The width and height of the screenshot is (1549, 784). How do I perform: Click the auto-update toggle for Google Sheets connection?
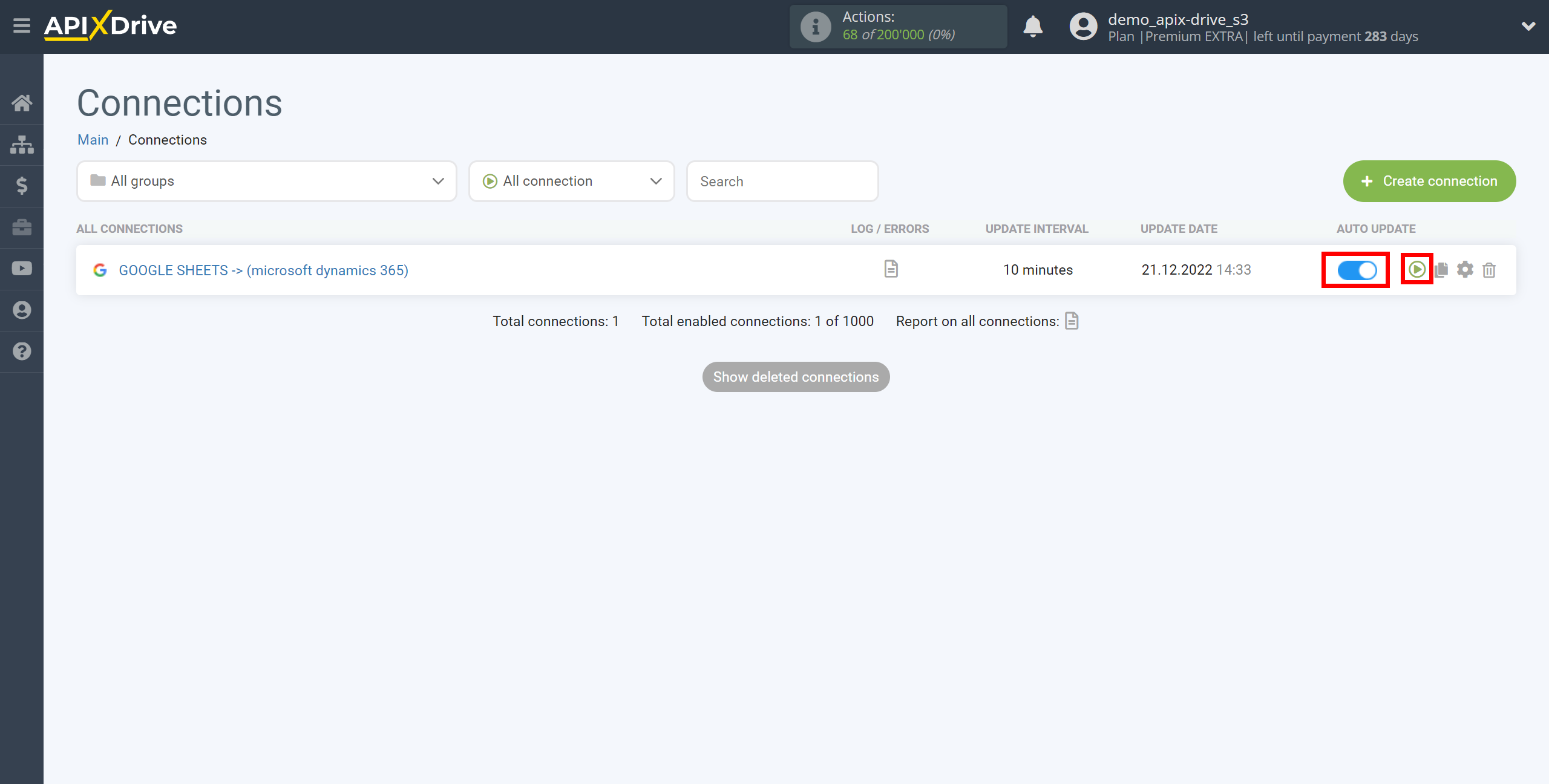(1356, 269)
